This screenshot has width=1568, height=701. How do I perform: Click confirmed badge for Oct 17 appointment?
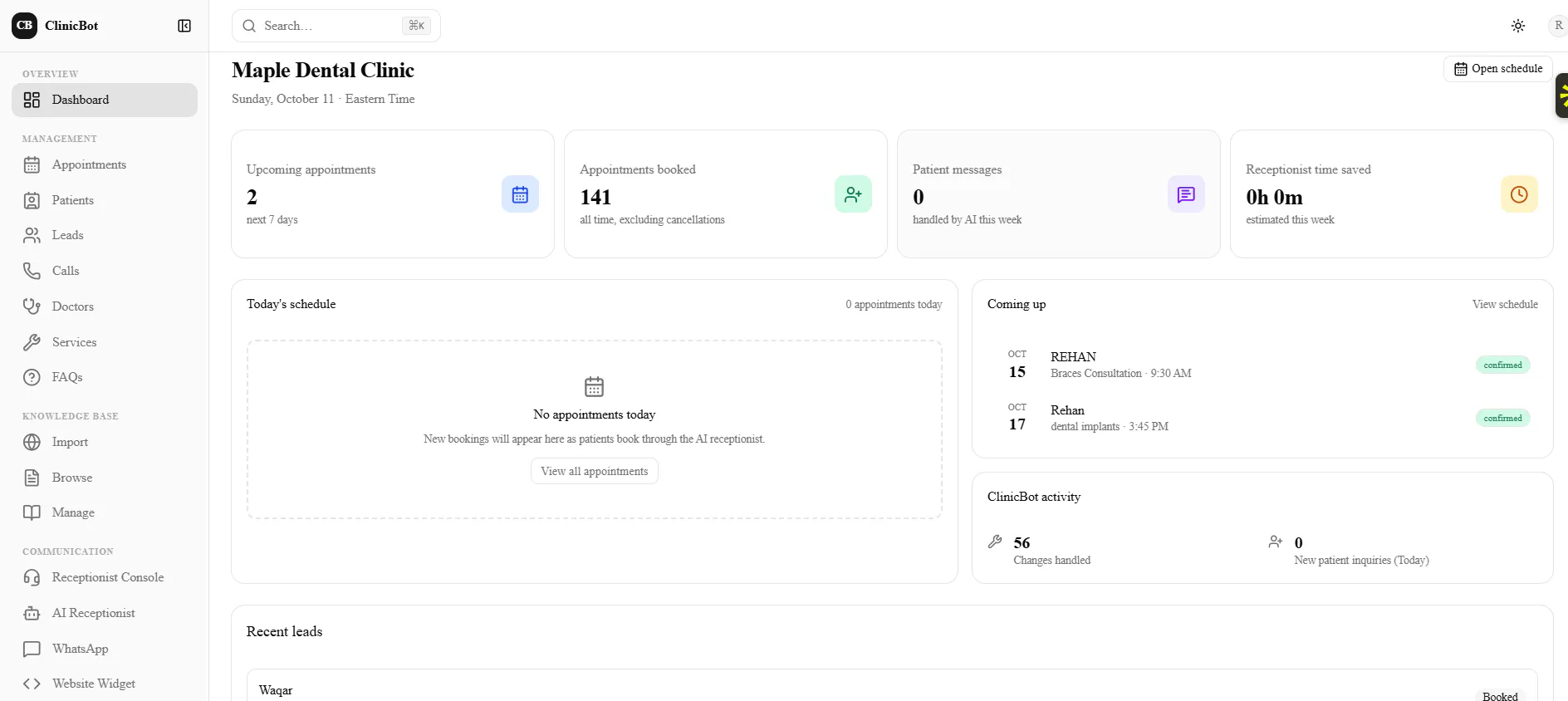point(1502,418)
